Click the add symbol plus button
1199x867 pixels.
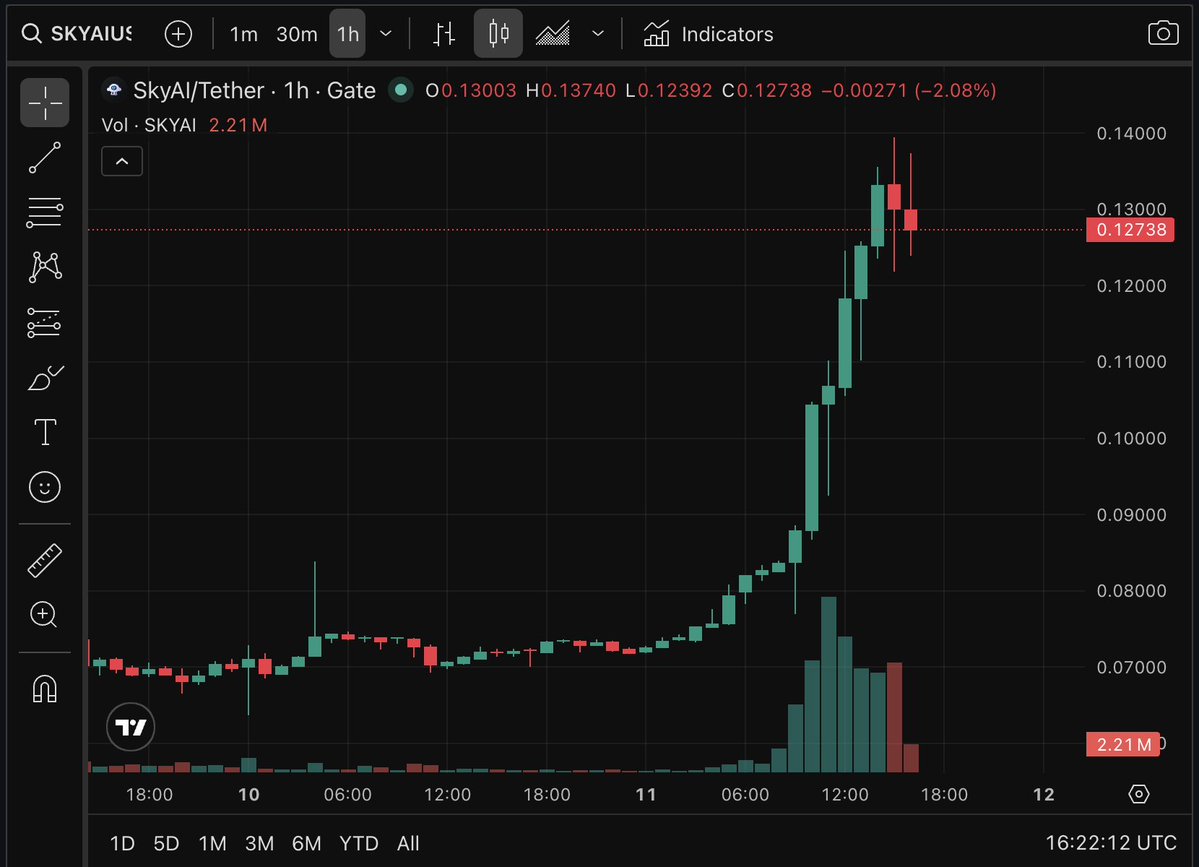[x=178, y=34]
